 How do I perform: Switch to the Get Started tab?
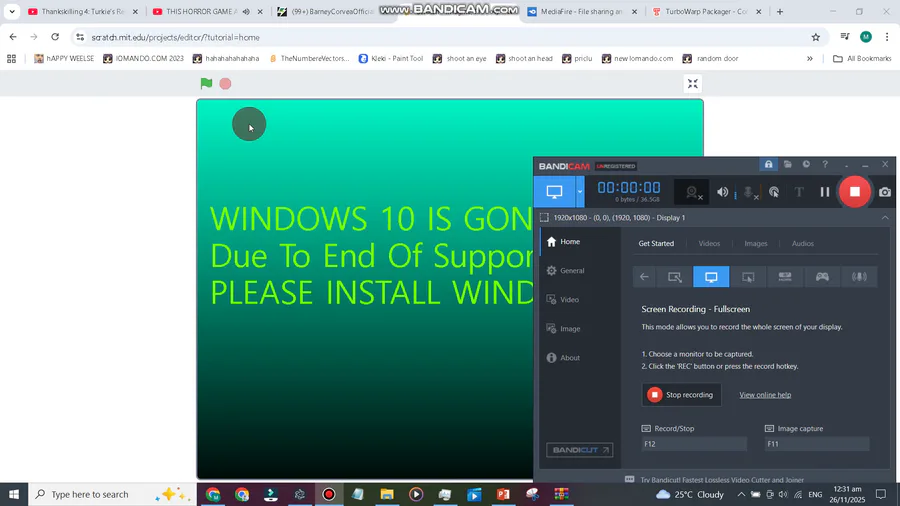656,243
